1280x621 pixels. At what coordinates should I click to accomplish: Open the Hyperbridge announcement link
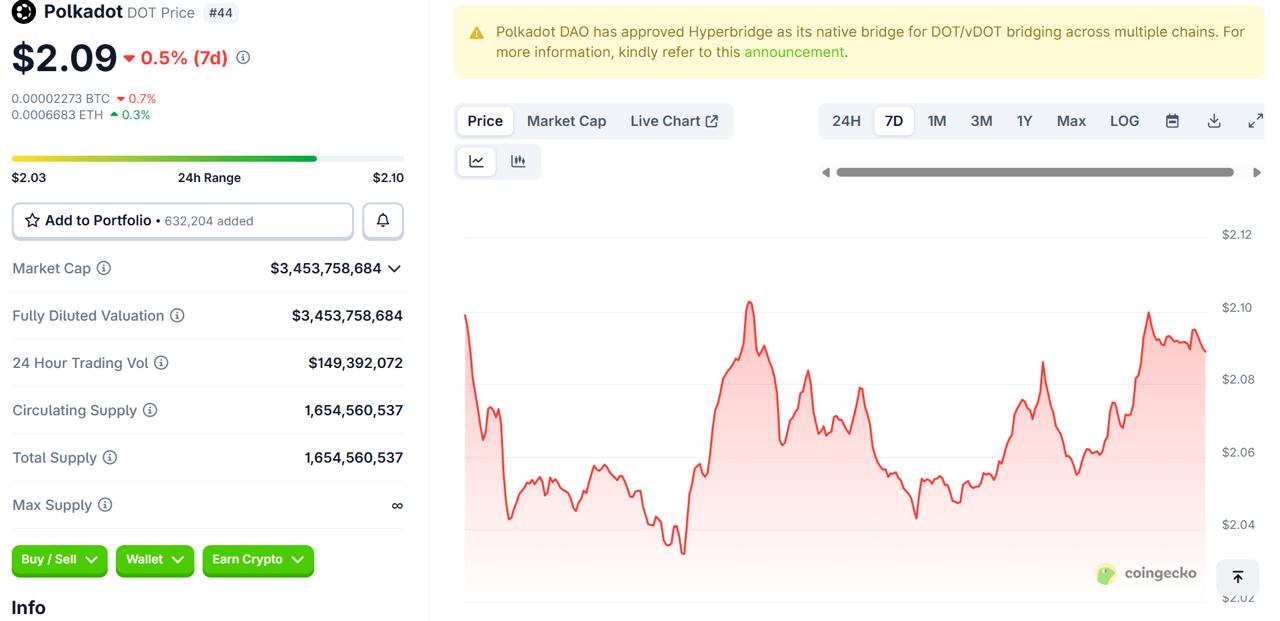tap(793, 51)
